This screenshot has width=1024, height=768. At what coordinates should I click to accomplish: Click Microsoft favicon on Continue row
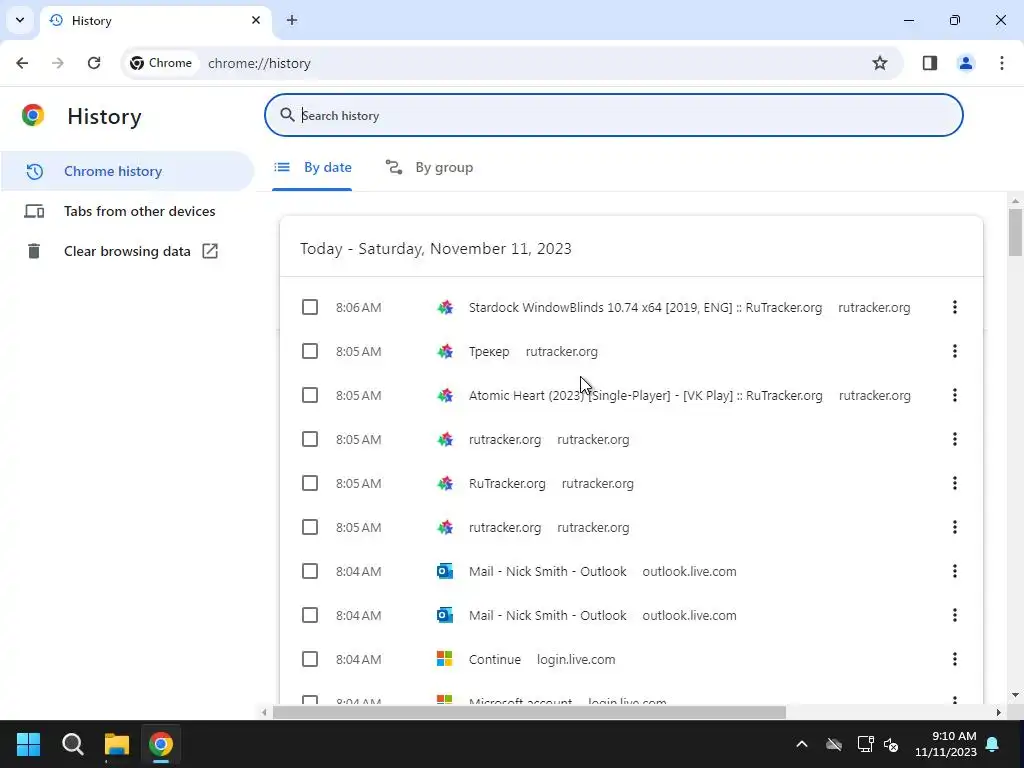coord(445,659)
